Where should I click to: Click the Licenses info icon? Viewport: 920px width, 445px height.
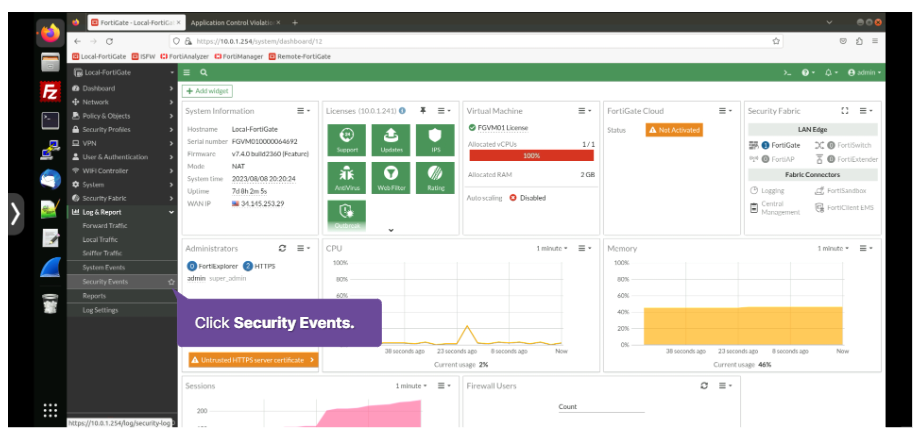click(x=402, y=110)
